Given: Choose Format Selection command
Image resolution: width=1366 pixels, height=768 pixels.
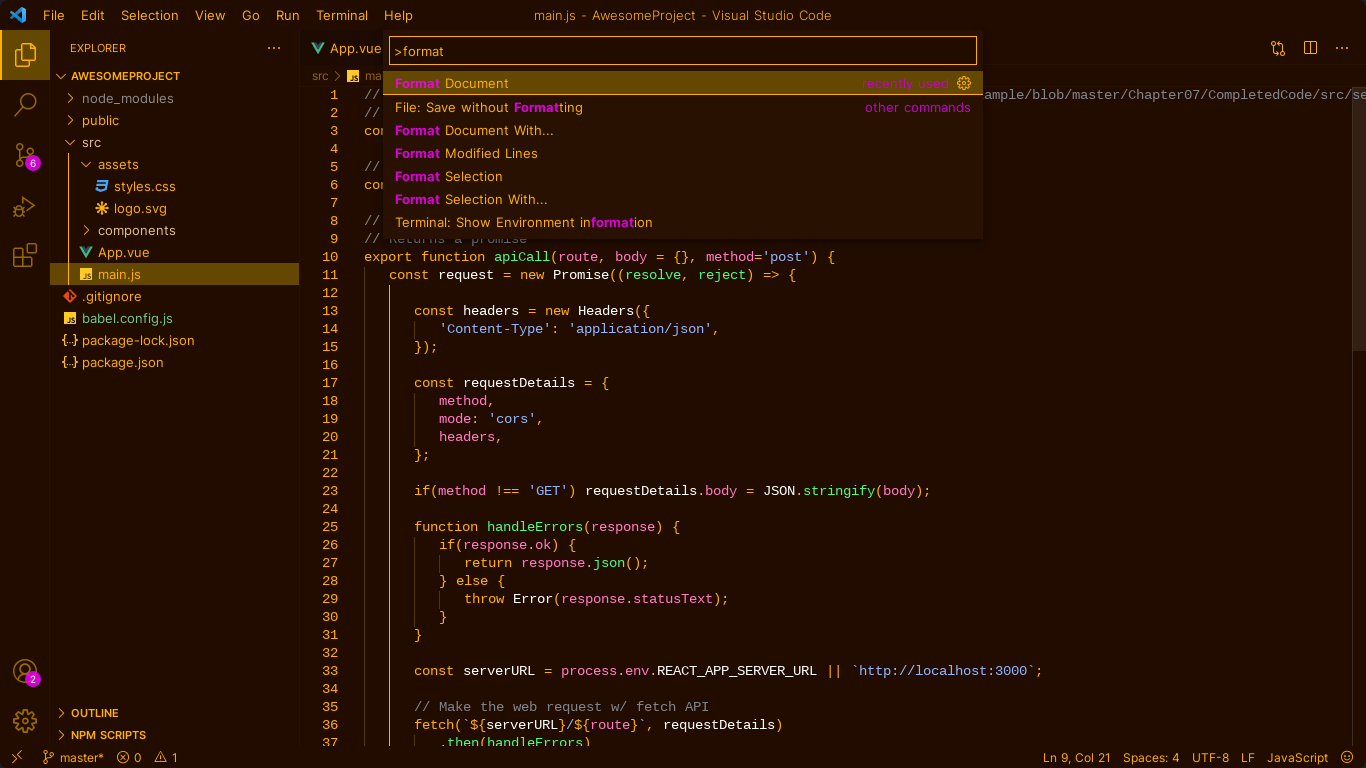Looking at the screenshot, I should point(683,176).
